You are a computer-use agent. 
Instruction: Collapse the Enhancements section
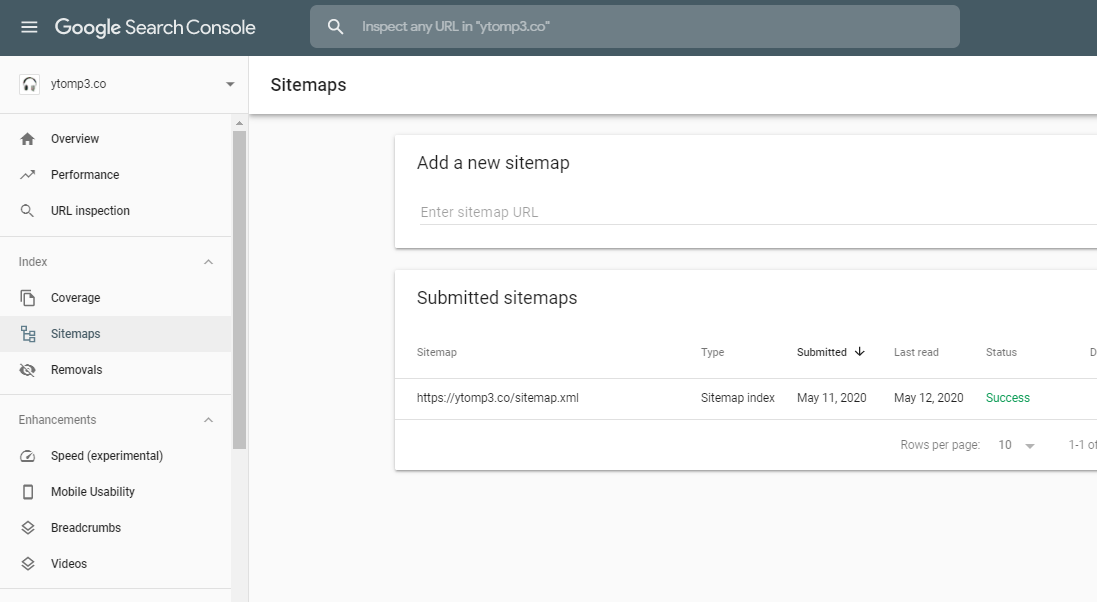(x=208, y=420)
